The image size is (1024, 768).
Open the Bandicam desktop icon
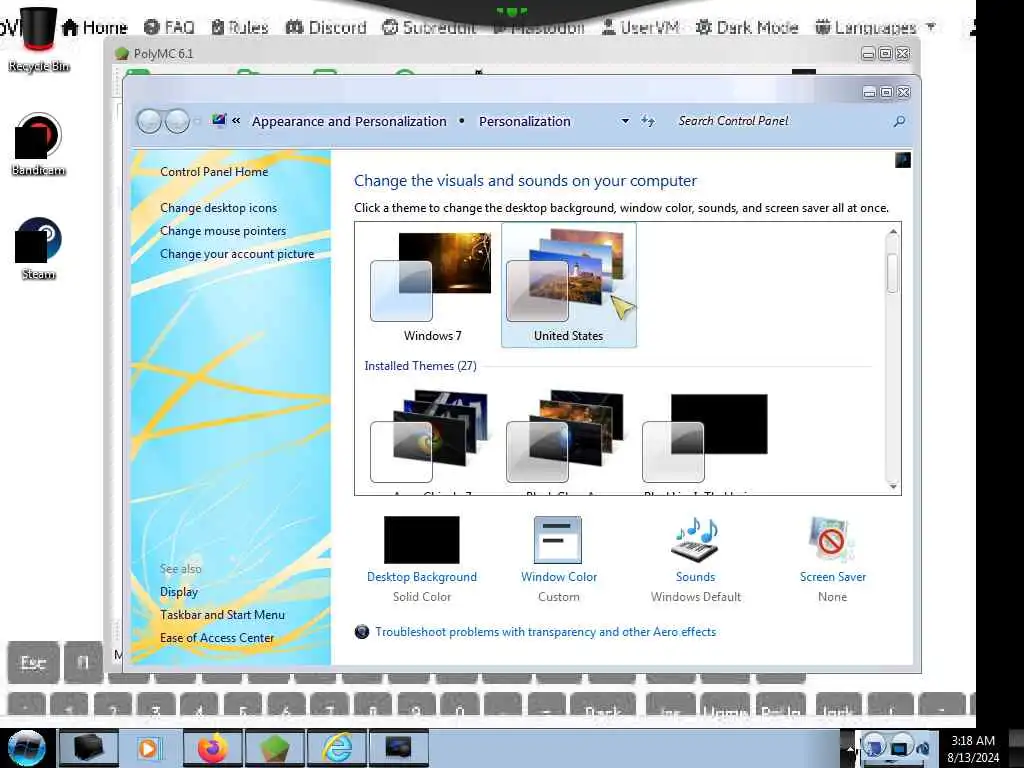(38, 144)
